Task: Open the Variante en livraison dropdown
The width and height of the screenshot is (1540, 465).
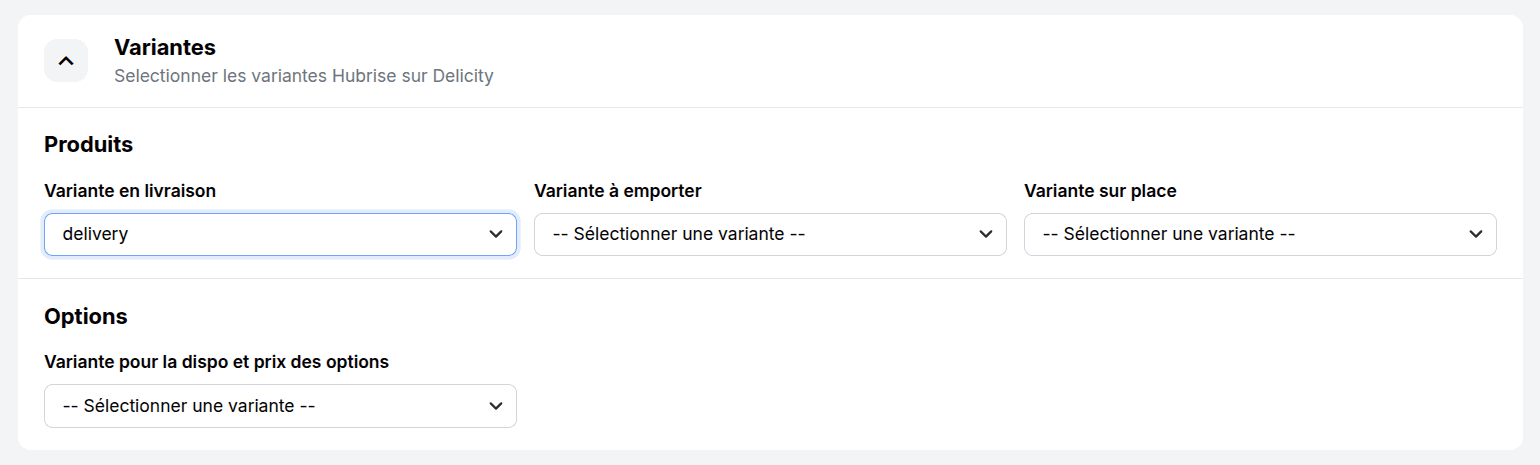Action: 280,234
